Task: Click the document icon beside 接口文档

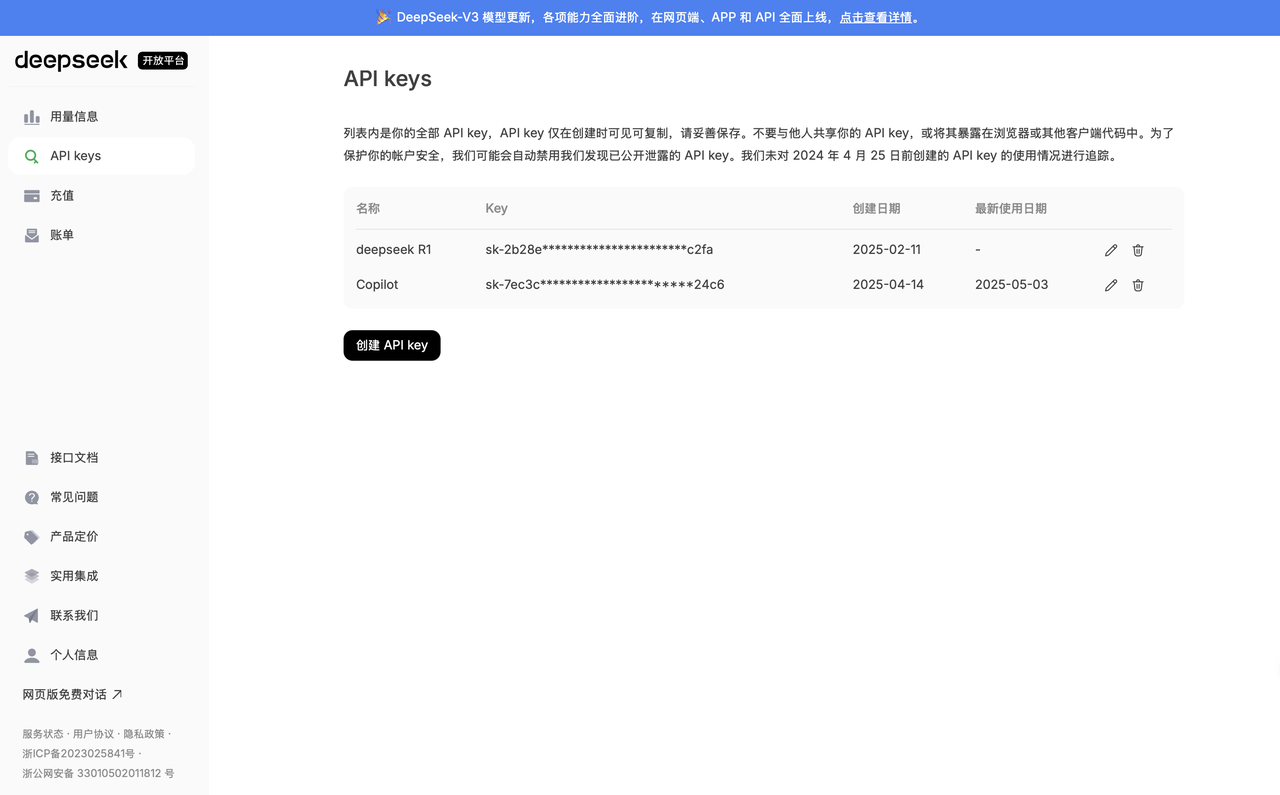Action: click(x=32, y=458)
